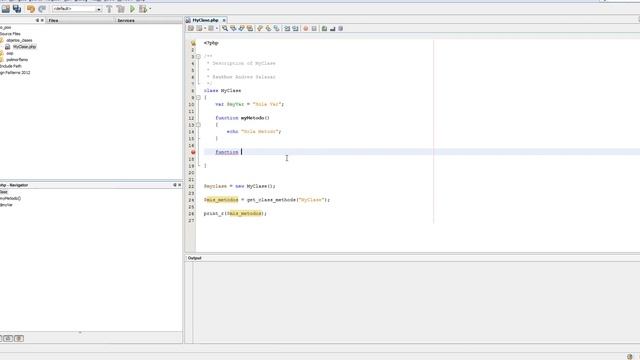The image size is (640, 360).
Task: Click the Debug Project icon
Action: tap(143, 9)
